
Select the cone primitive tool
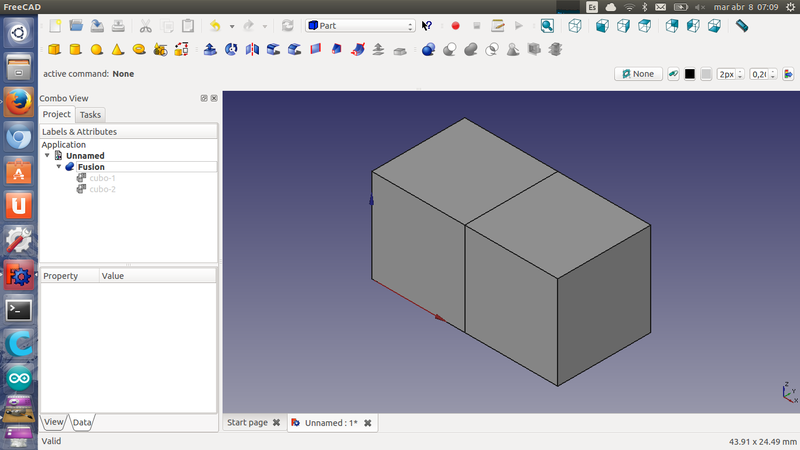(x=118, y=48)
